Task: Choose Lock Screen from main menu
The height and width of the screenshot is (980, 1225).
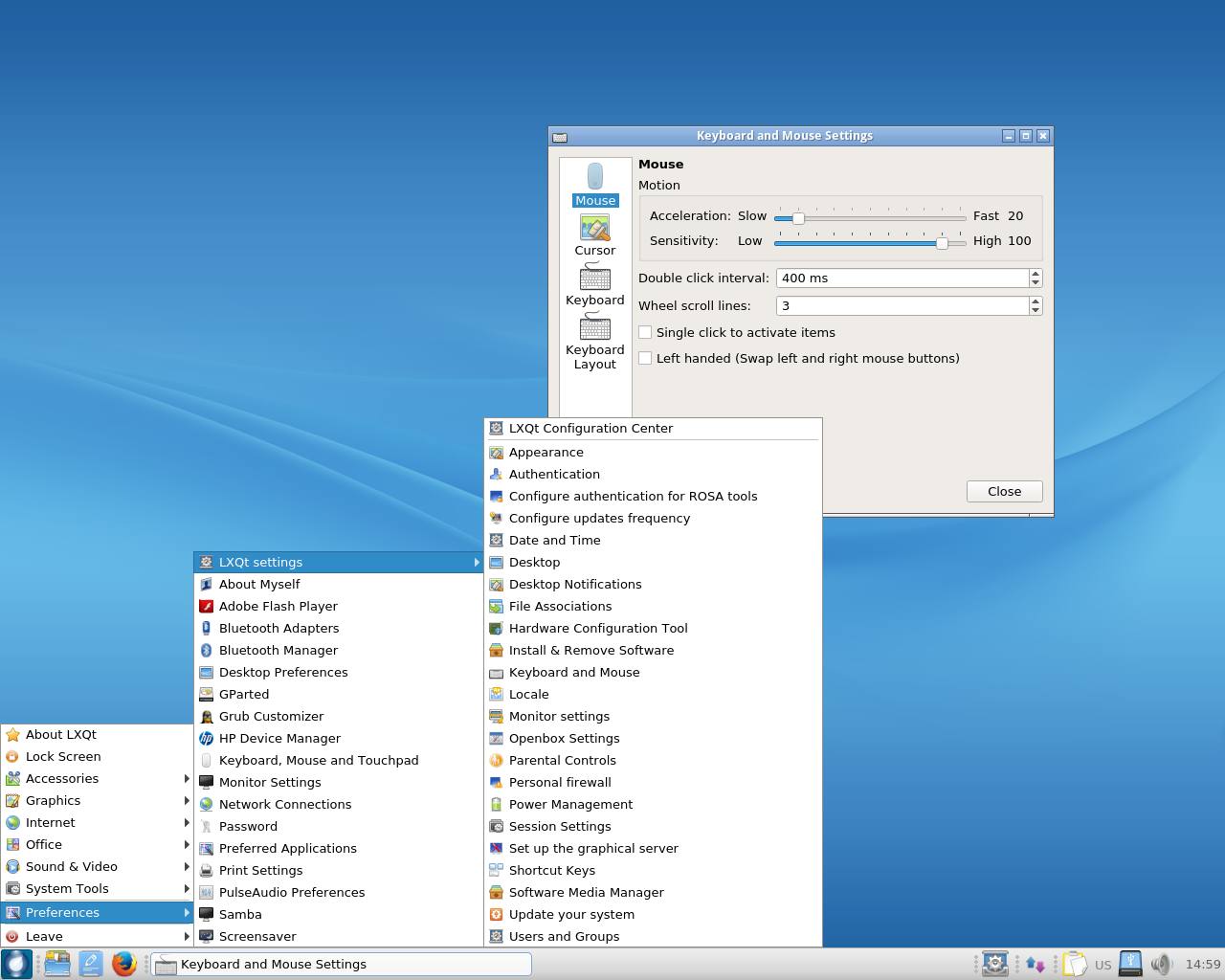Action: point(97,756)
